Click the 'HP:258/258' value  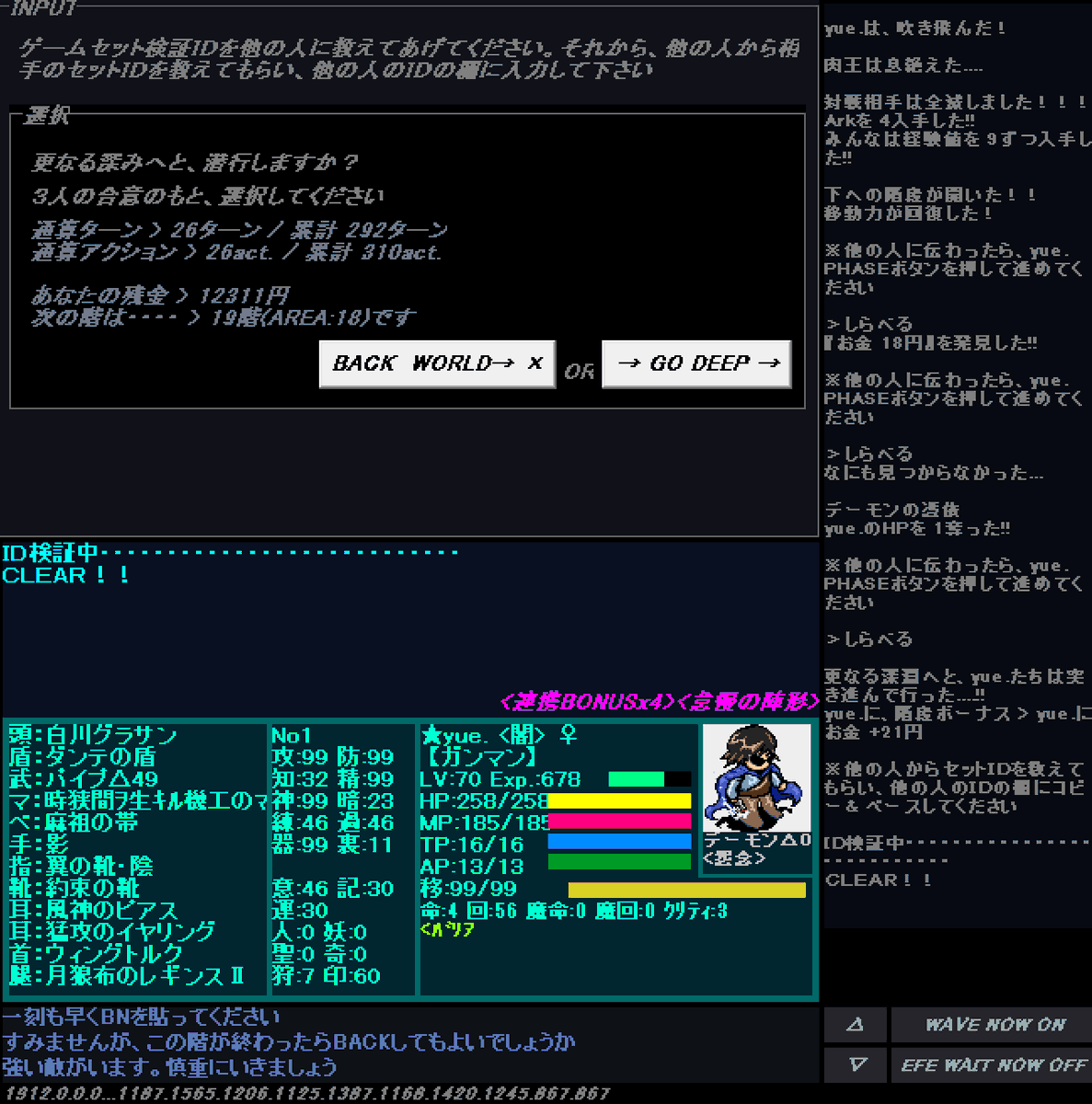485,800
